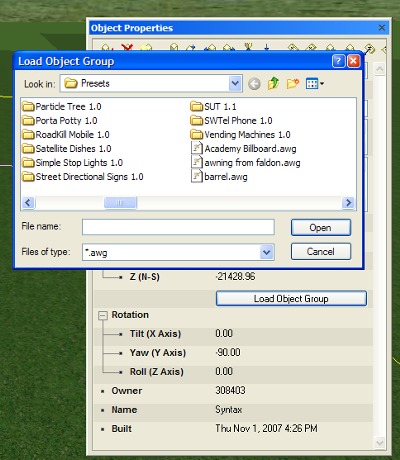400x460 pixels.
Task: Open the Particle Tree 1.0 folder
Action: click(x=62, y=107)
